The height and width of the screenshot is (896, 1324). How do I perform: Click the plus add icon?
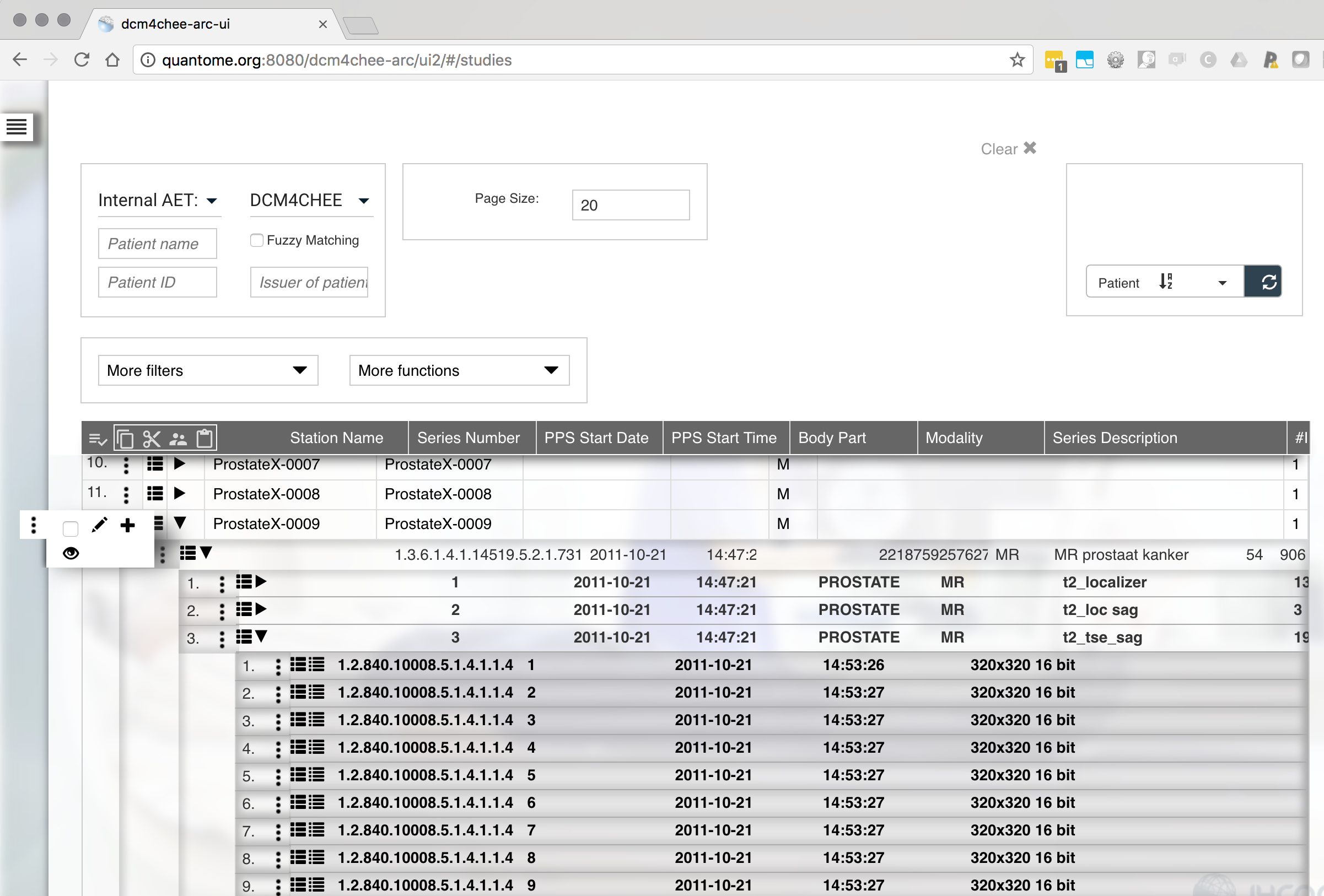pyautogui.click(x=128, y=525)
